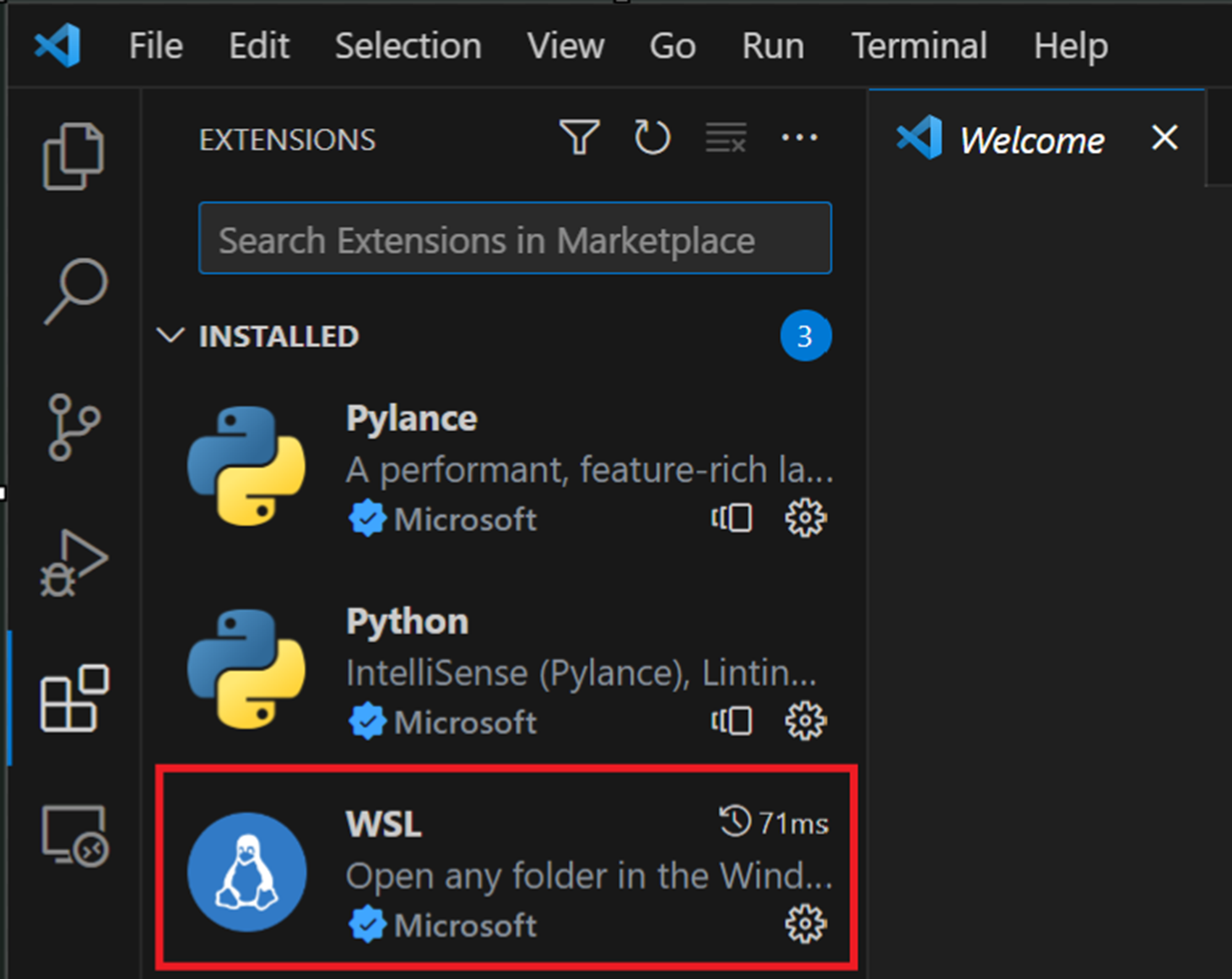Image resolution: width=1232 pixels, height=979 pixels.
Task: Click Microsoft verified badge under Pylance
Action: click(x=367, y=518)
